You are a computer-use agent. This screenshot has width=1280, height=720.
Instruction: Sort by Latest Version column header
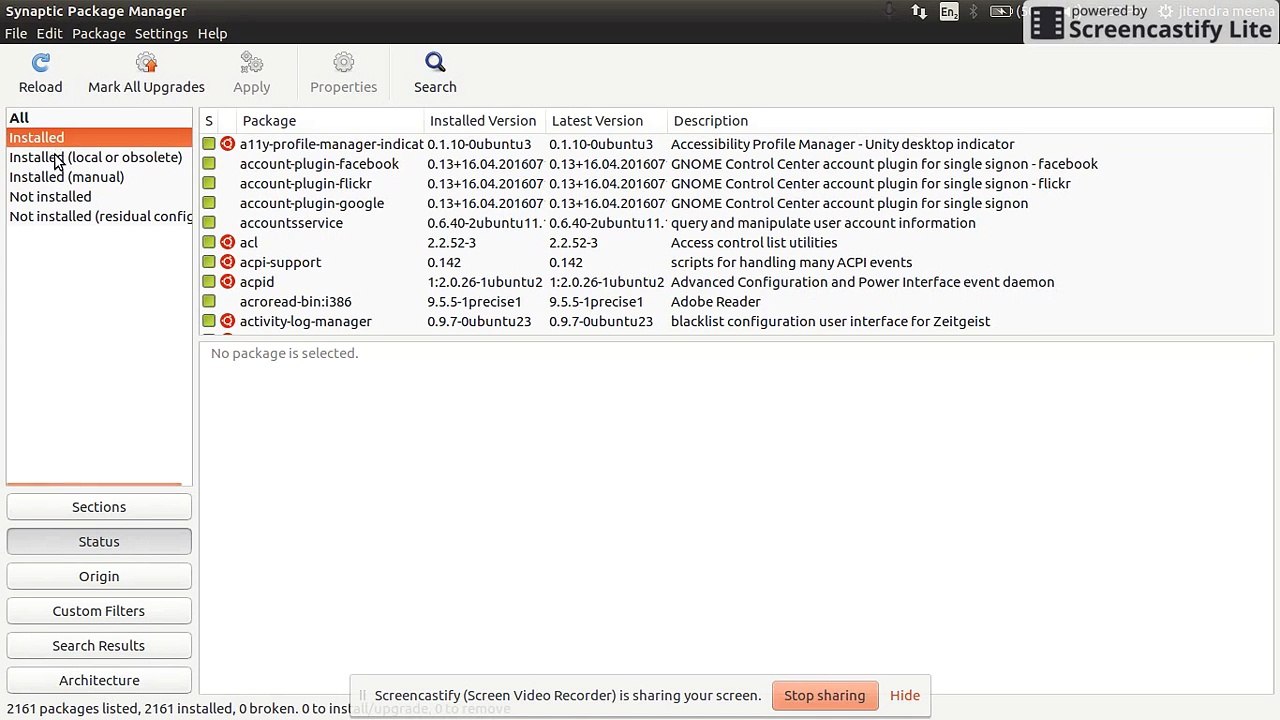[607, 121]
